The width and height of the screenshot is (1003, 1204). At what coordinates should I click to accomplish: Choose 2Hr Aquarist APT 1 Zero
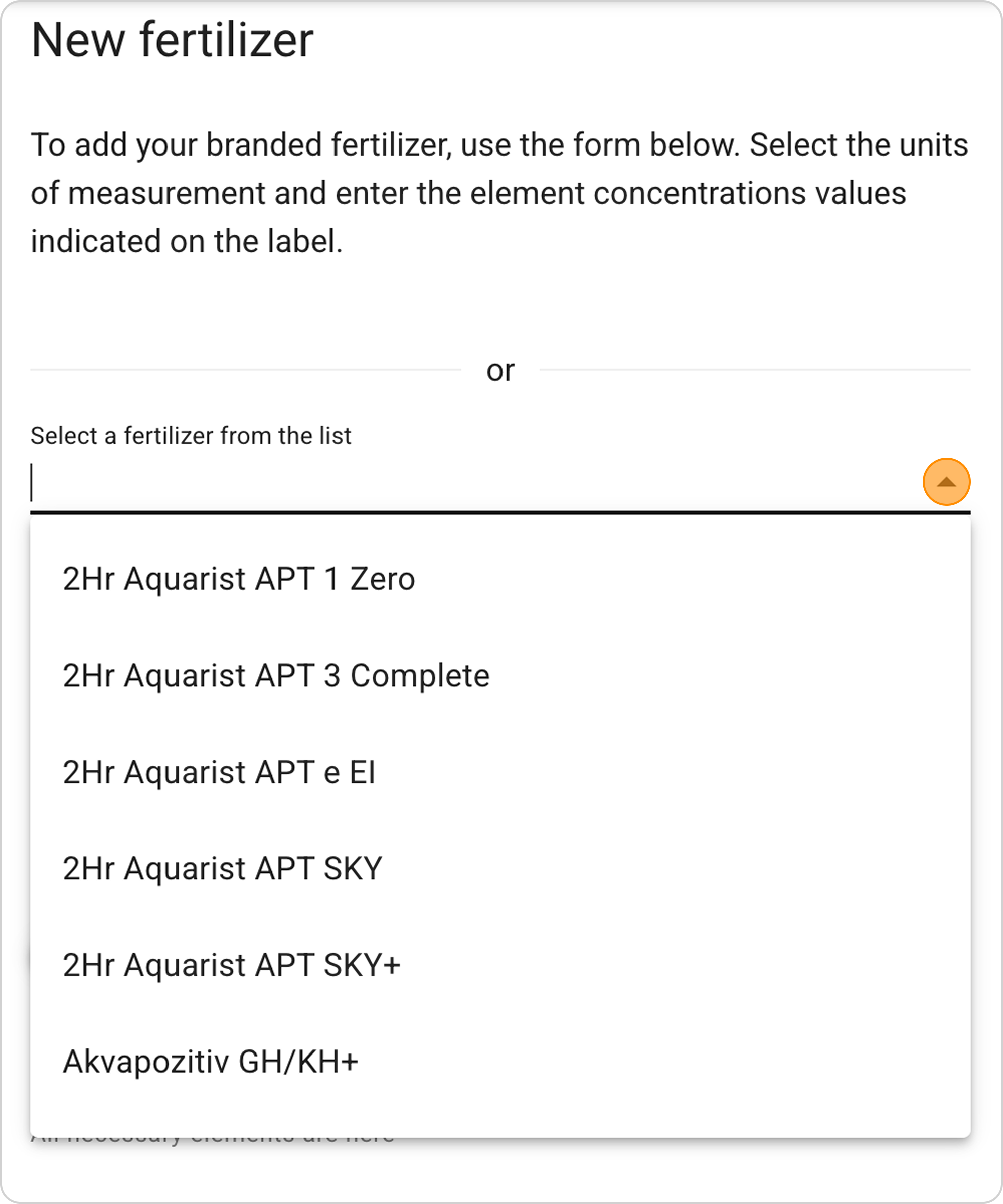pyautogui.click(x=238, y=578)
